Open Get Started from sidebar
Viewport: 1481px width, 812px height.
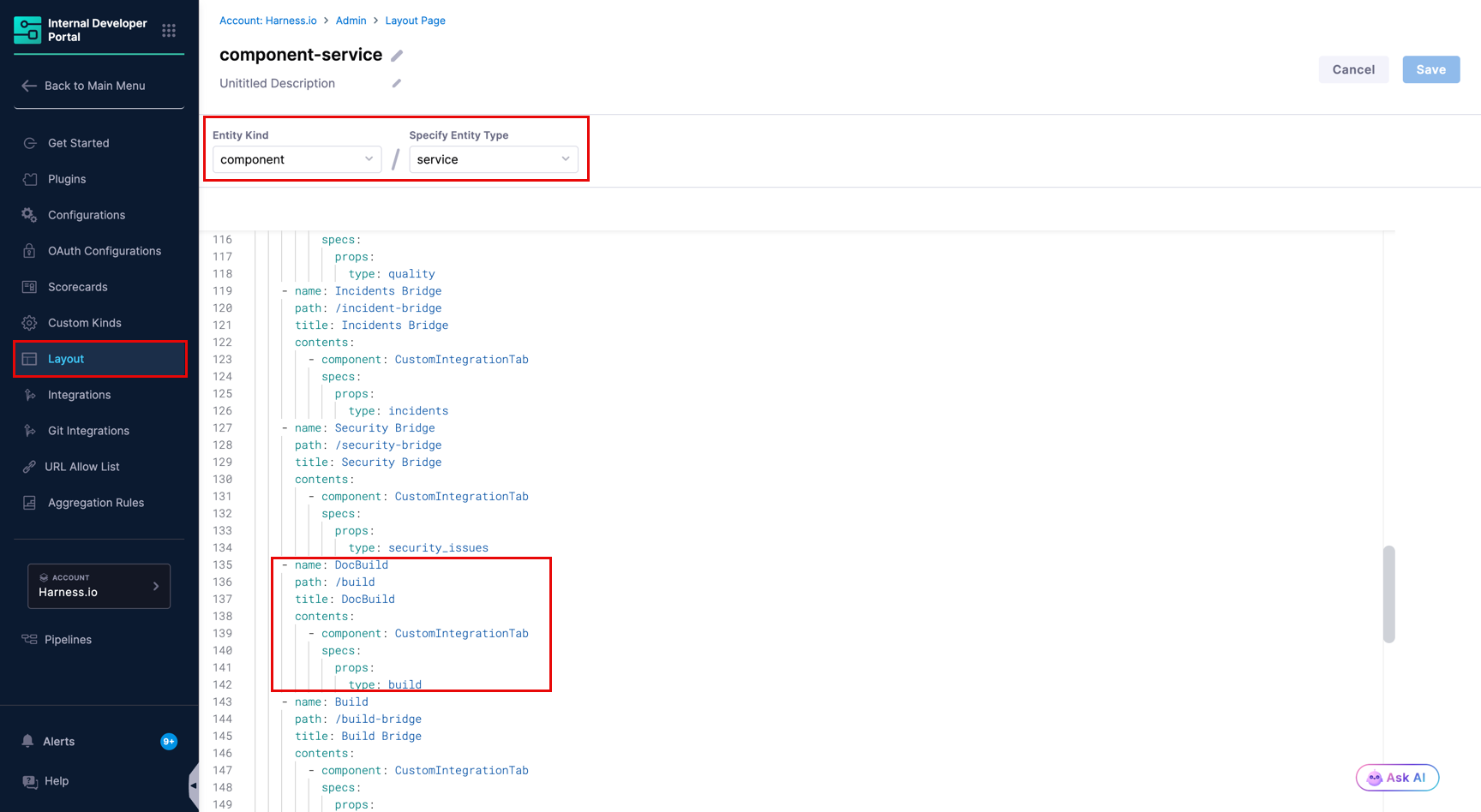[79, 143]
